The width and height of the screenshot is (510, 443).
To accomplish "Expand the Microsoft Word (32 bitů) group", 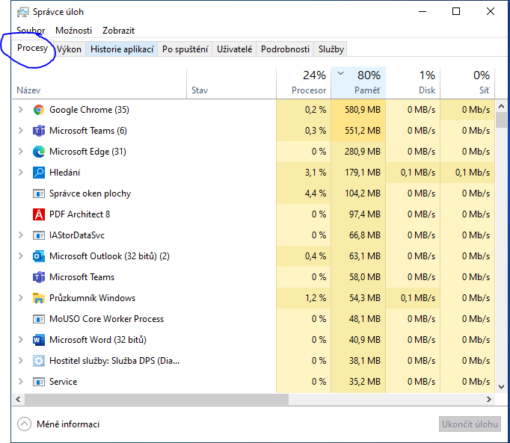I will [x=21, y=340].
